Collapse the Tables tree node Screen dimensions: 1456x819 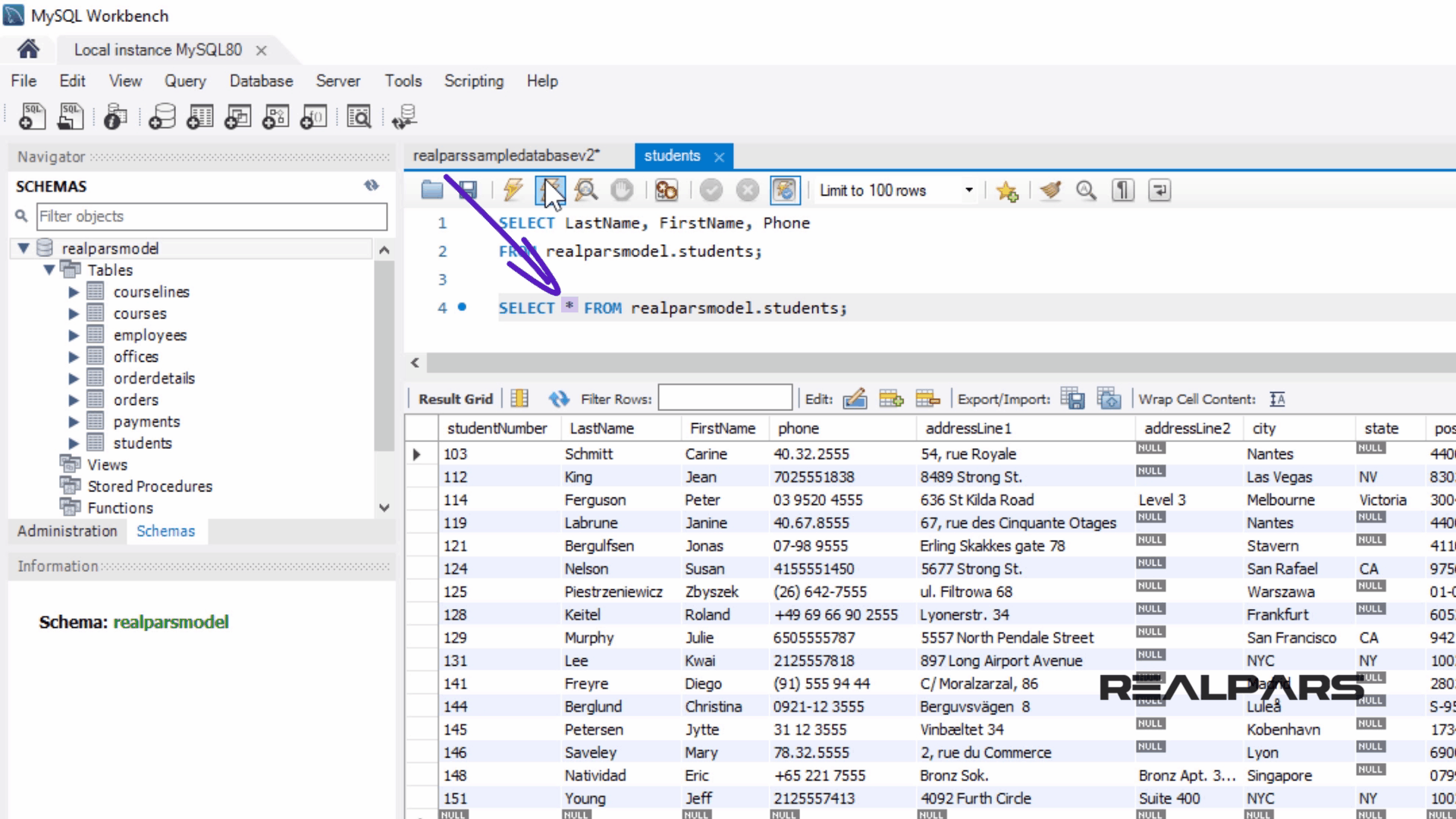(49, 270)
